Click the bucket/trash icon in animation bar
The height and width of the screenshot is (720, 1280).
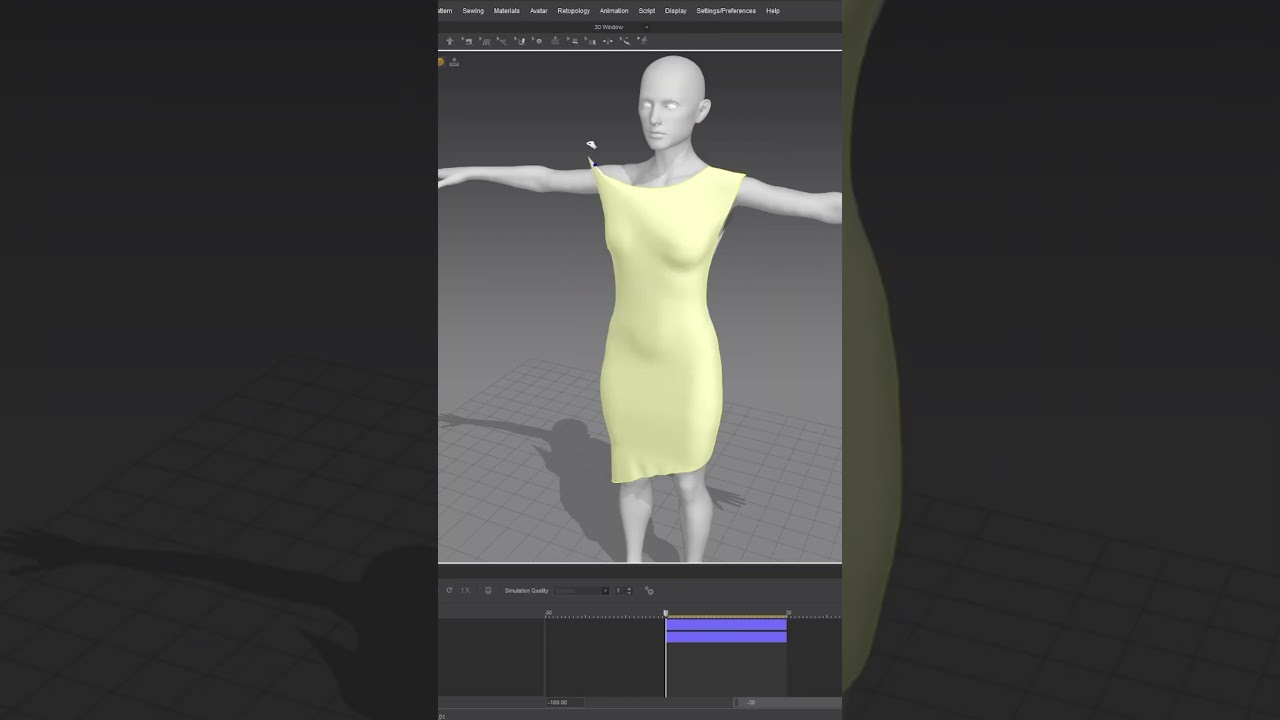488,591
